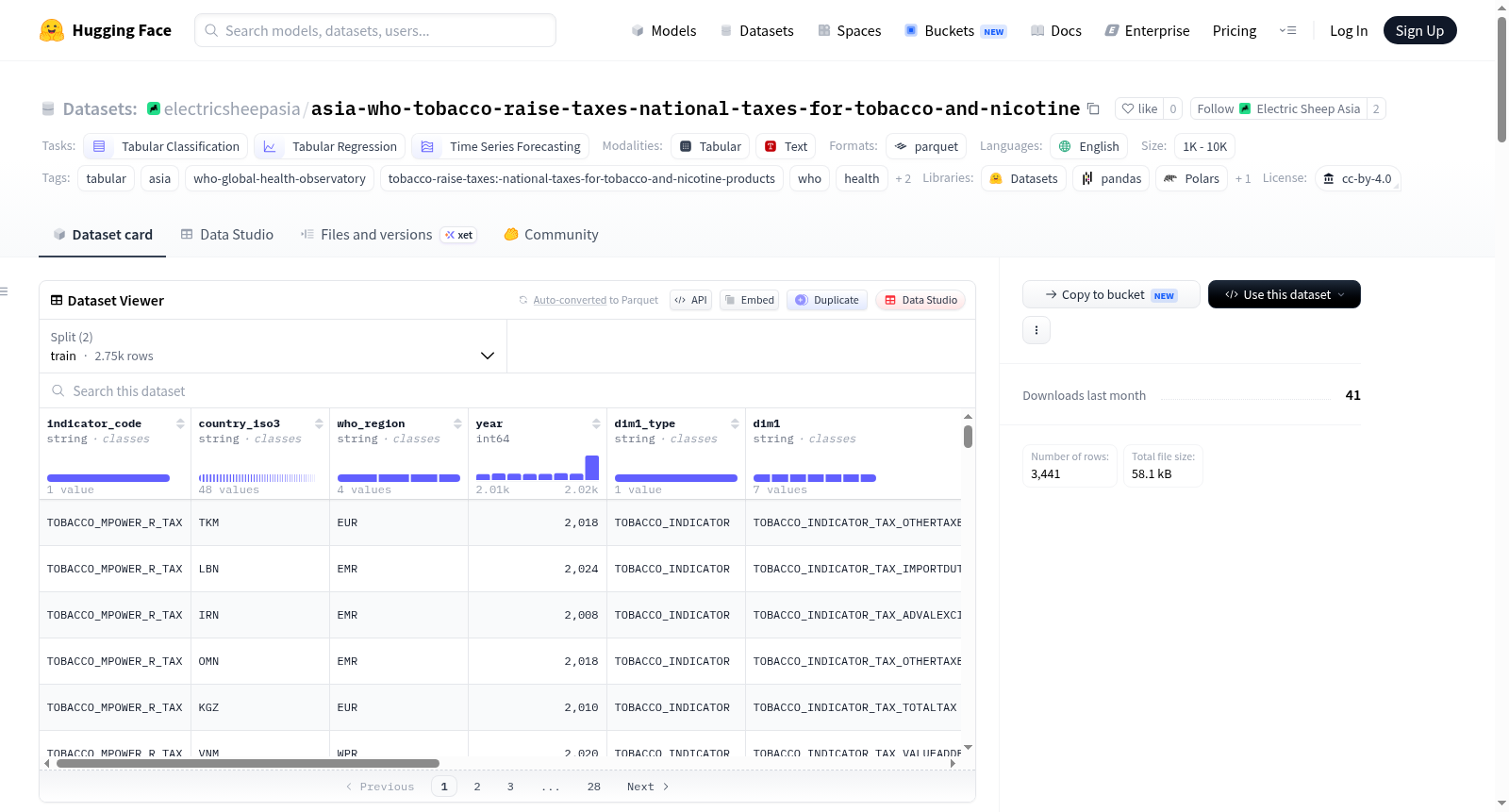The height and width of the screenshot is (812, 1509).
Task: Go to page 28 of the dataset
Action: [594, 787]
